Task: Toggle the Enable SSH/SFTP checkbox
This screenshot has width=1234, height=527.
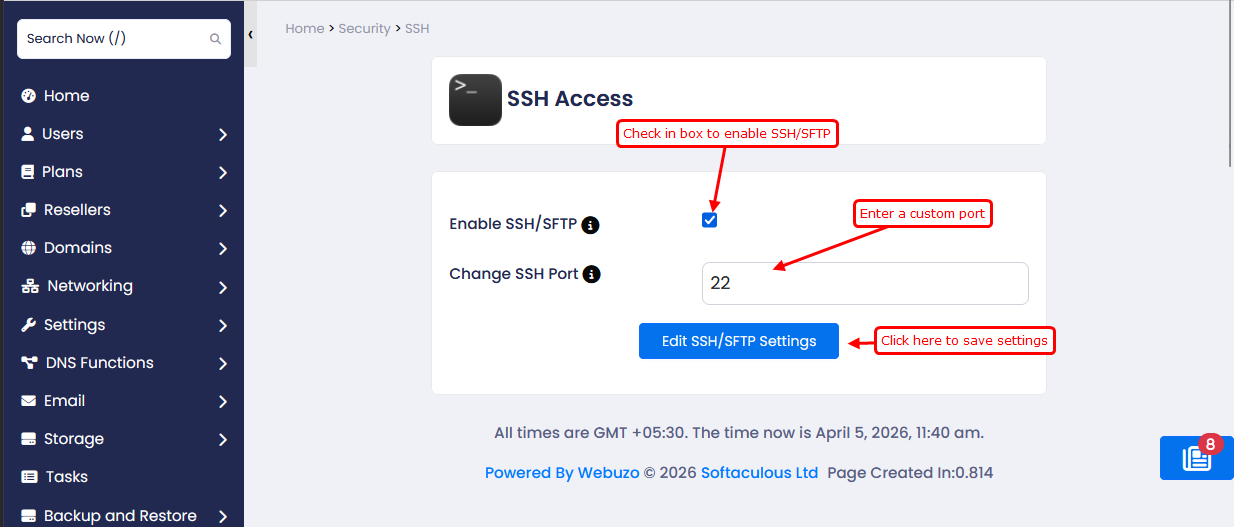Action: coord(709,220)
